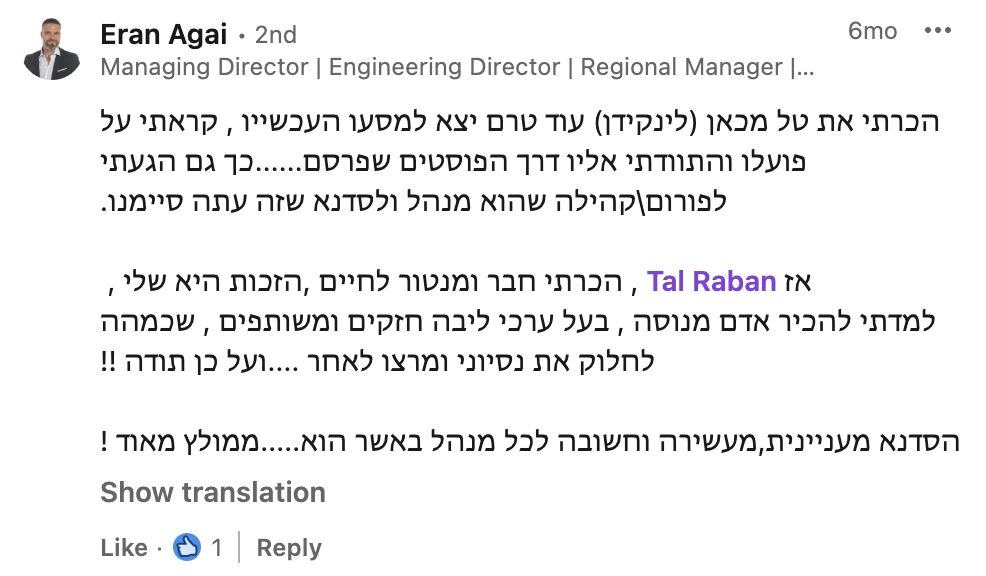
Task: Click "Managing Director" in the headline
Action: click(205, 68)
